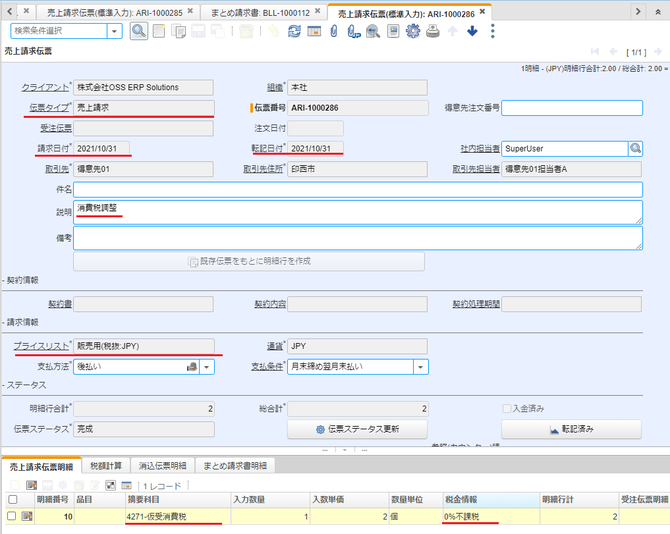670x534 pixels.
Task: Open the 税額計算 detail tab
Action: 106,466
